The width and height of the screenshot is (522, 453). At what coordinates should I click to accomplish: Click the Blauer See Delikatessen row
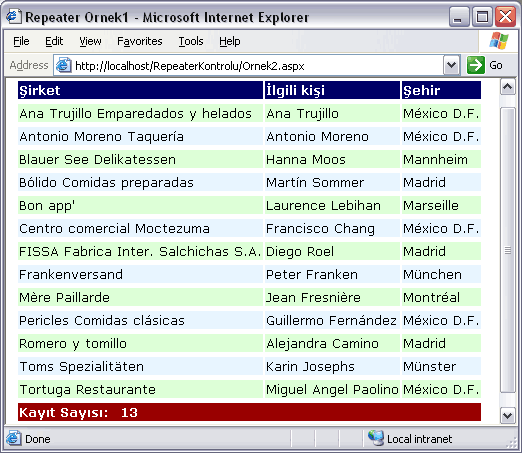pyautogui.click(x=249, y=159)
